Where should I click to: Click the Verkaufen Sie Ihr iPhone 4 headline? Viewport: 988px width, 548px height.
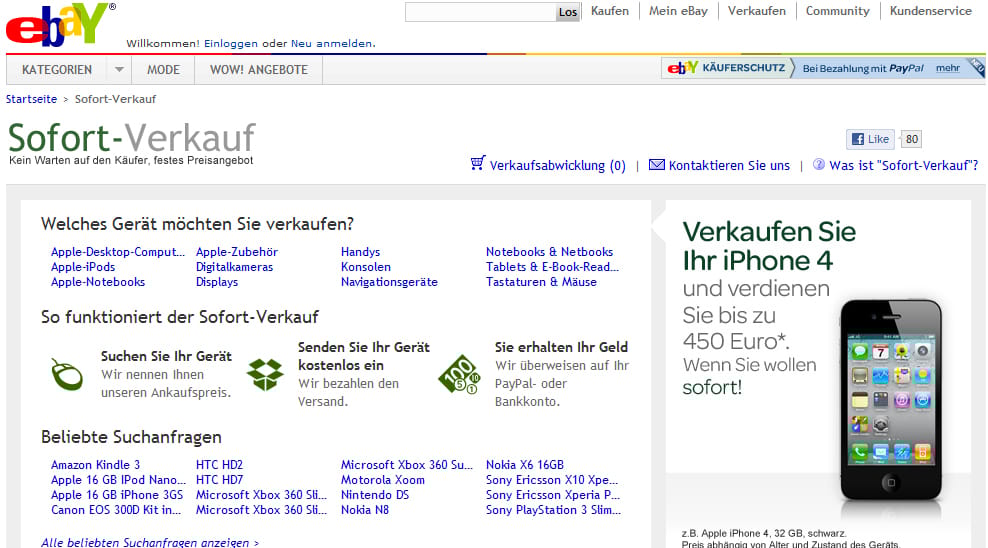[x=769, y=246]
